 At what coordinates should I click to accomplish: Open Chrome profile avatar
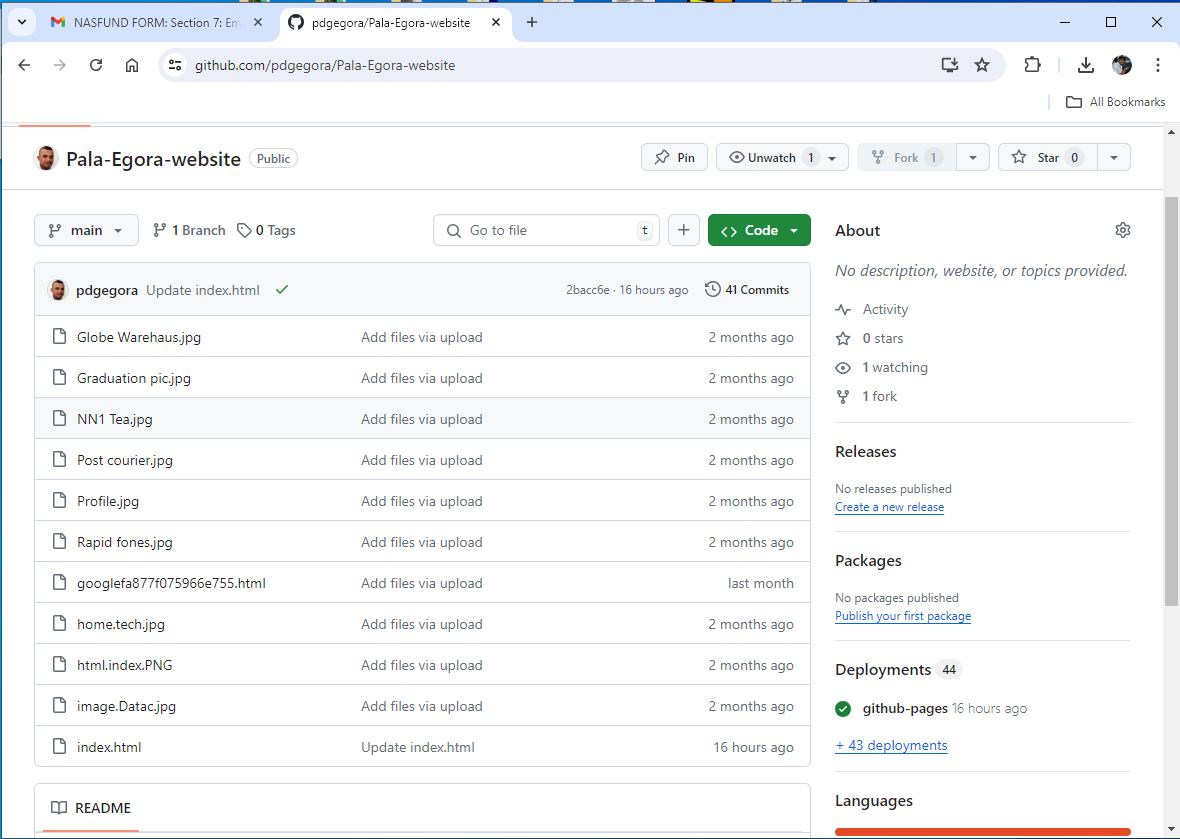1121,65
